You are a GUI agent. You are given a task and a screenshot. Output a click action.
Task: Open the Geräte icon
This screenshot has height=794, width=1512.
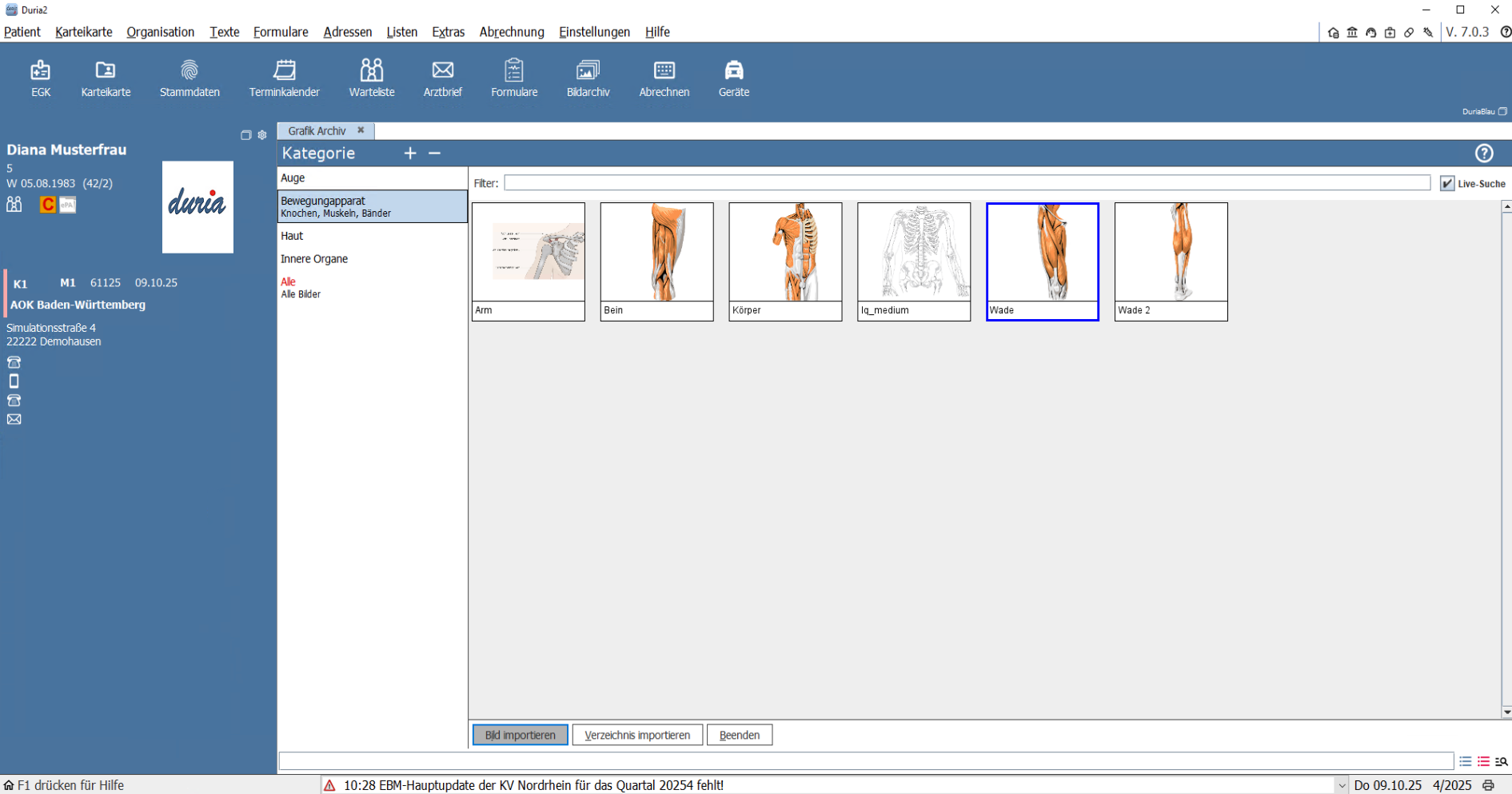(x=733, y=78)
